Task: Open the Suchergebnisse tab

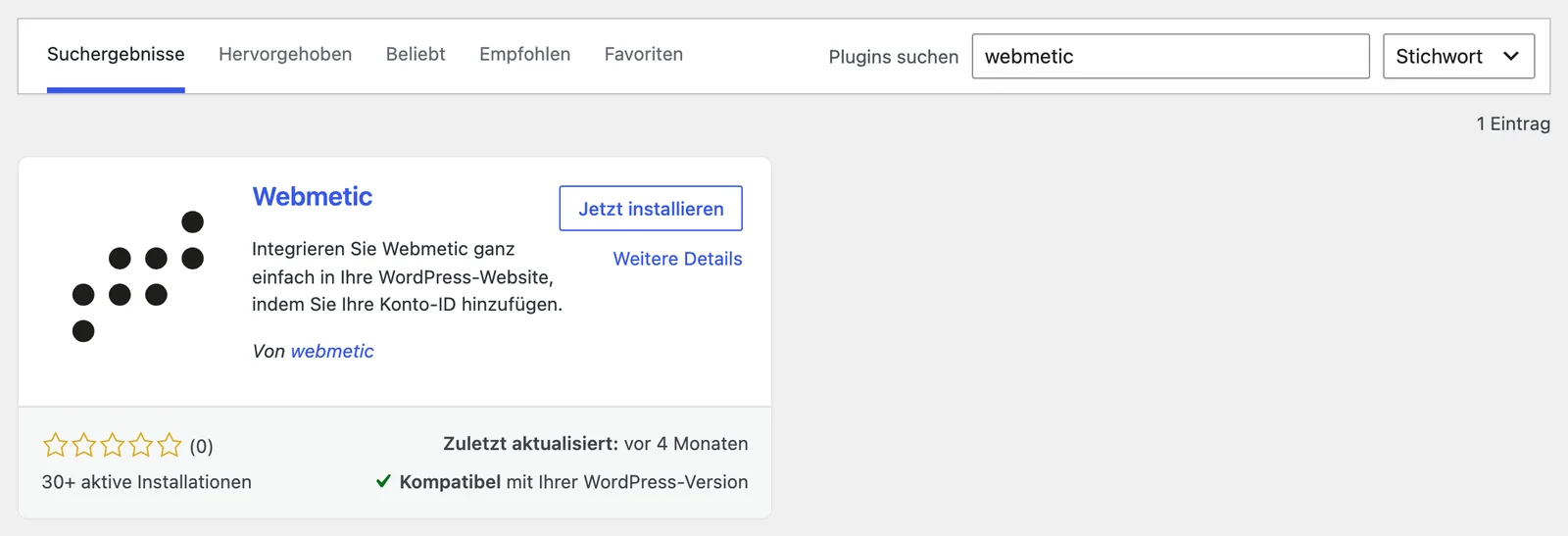Action: point(116,55)
